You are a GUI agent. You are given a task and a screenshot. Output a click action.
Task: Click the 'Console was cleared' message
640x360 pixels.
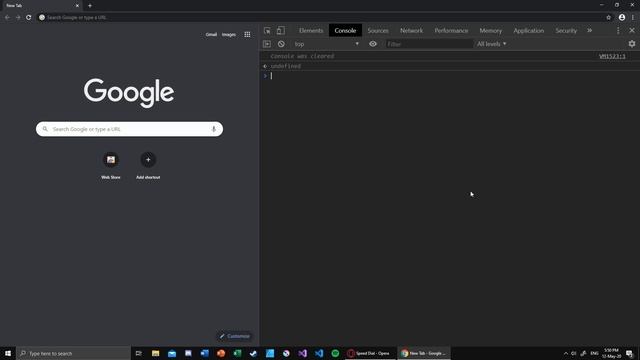[x=302, y=56]
